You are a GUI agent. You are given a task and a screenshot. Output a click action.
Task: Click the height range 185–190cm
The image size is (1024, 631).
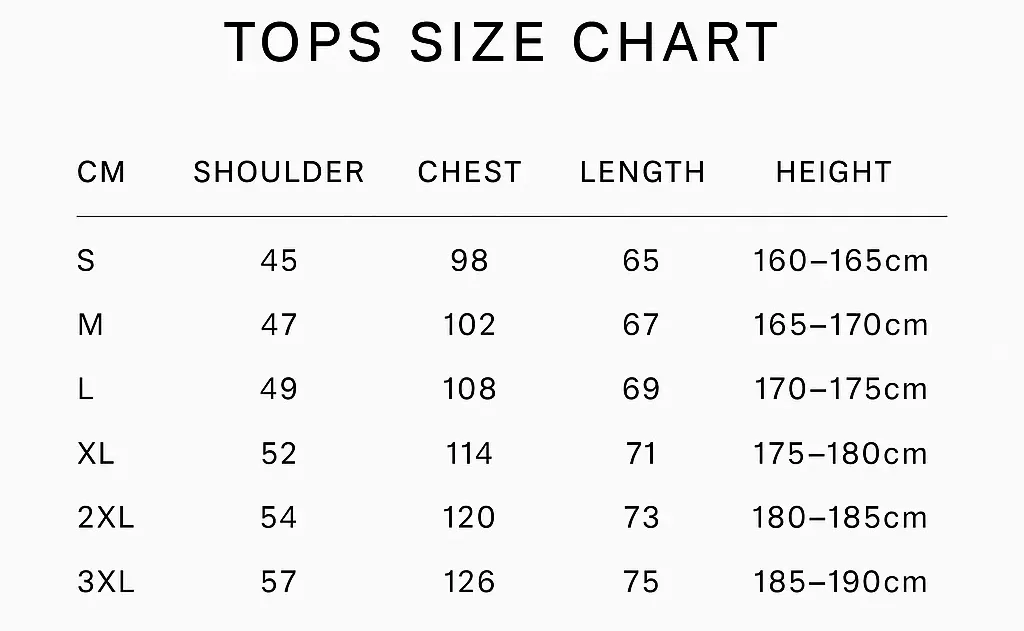[841, 582]
